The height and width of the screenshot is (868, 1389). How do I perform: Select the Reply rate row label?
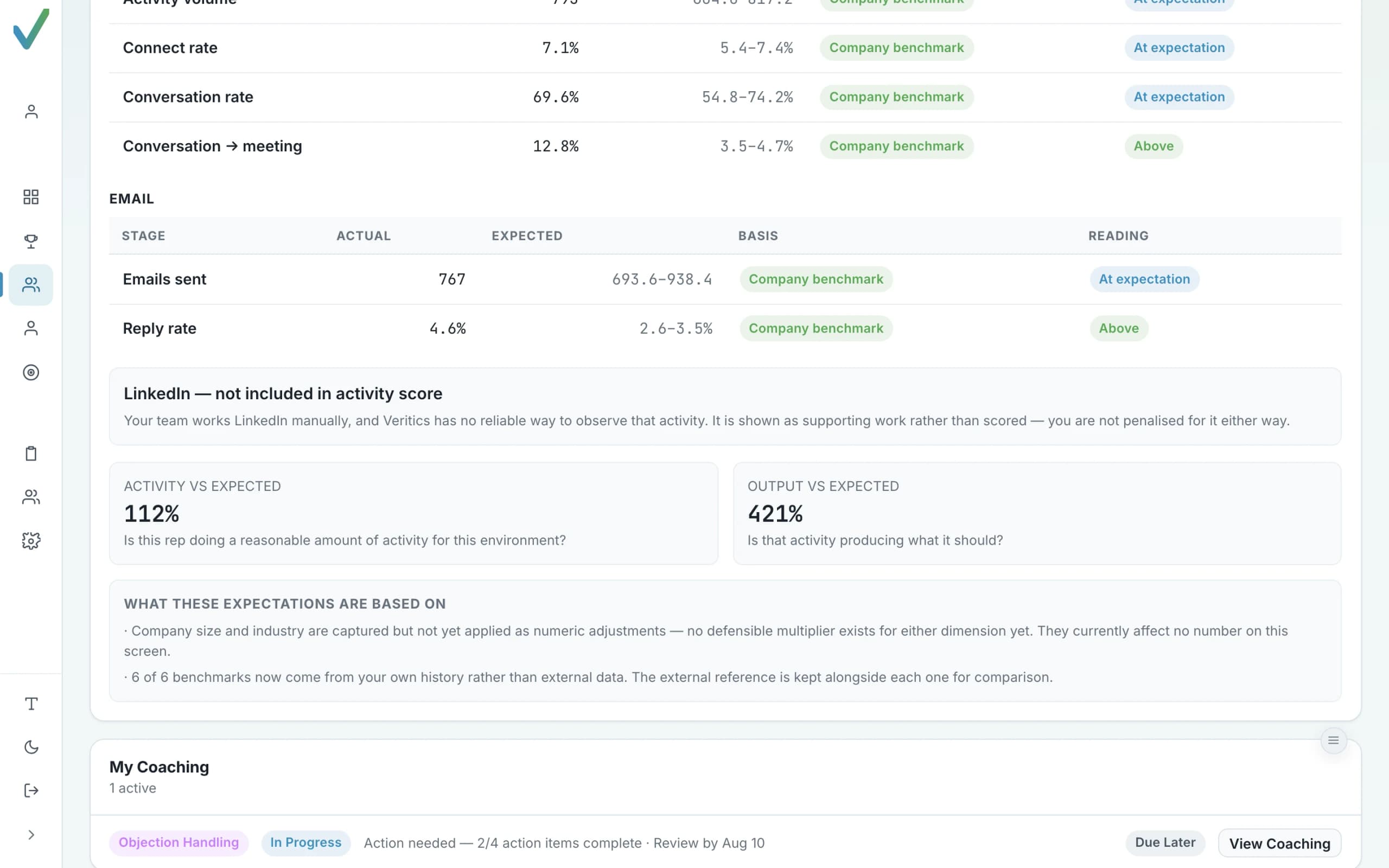pyautogui.click(x=160, y=329)
